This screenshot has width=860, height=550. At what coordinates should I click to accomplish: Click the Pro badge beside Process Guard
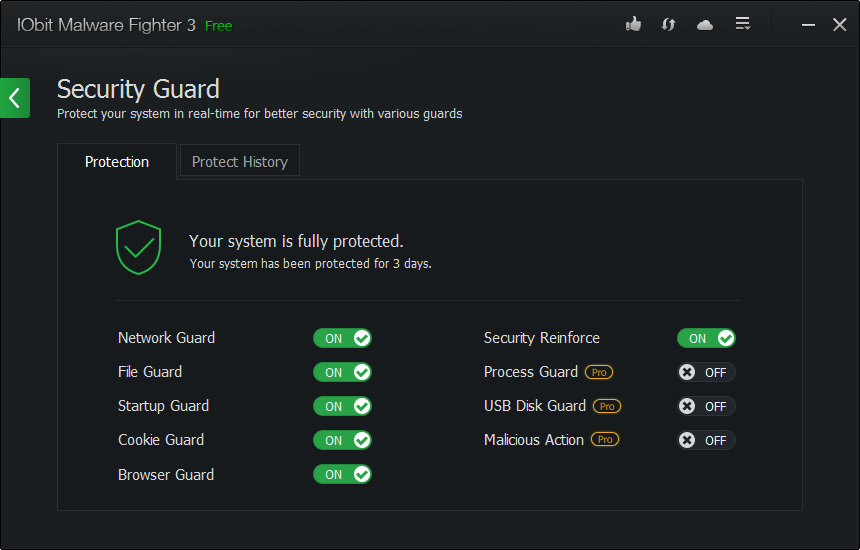[599, 372]
